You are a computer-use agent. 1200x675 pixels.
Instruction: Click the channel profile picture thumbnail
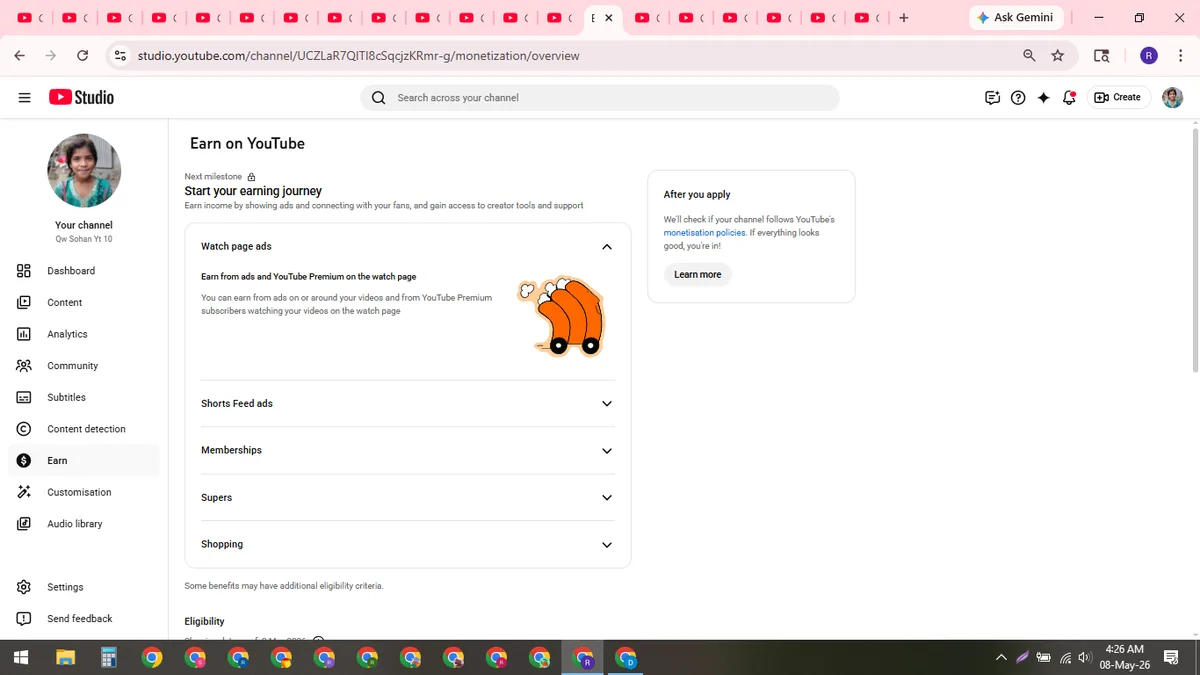click(x=84, y=171)
